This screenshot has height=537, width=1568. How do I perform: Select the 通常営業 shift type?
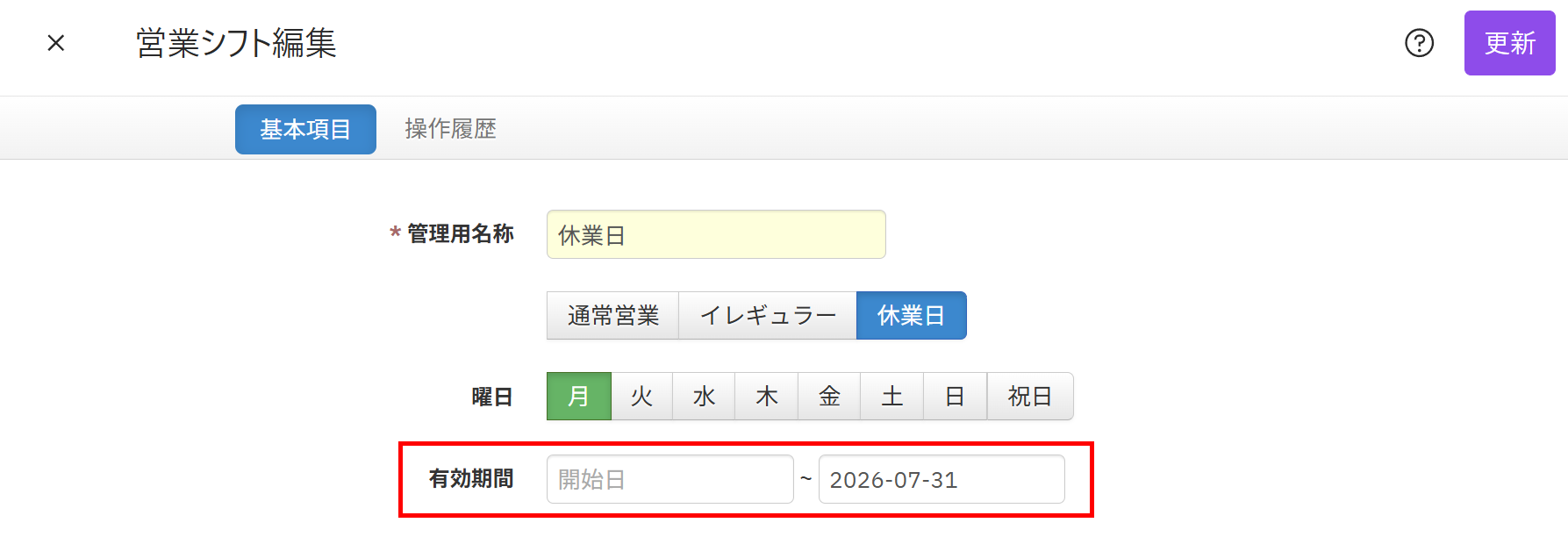click(x=612, y=315)
